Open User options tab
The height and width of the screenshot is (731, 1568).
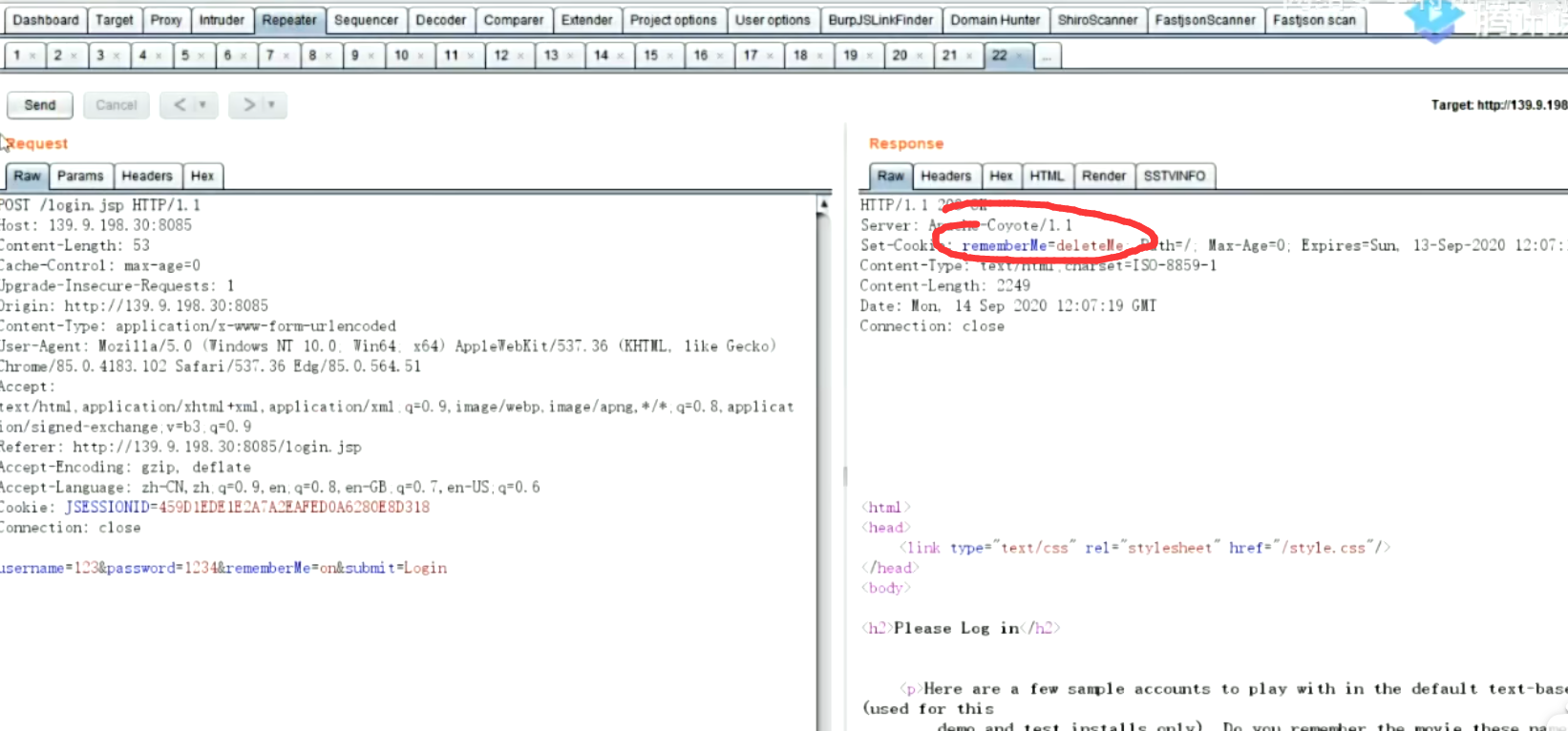coord(773,20)
